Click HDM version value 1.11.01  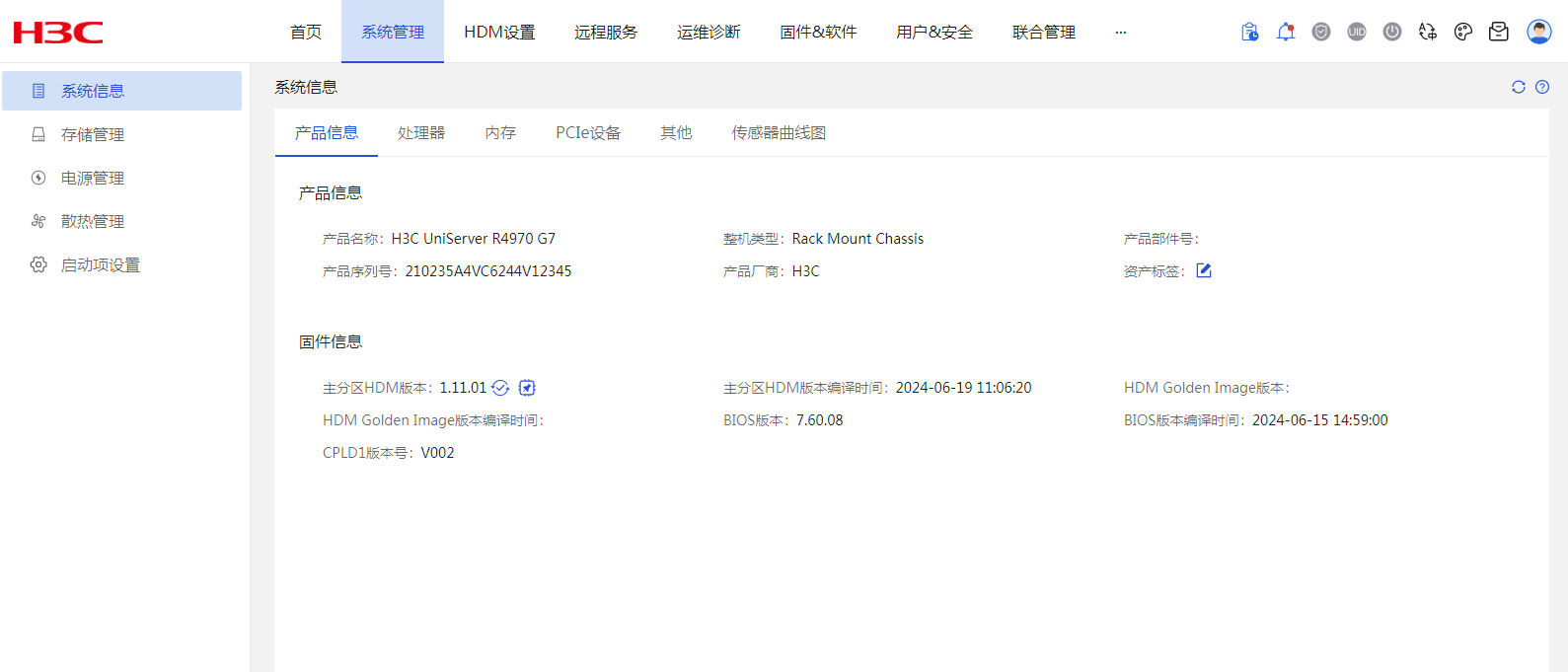pos(464,388)
